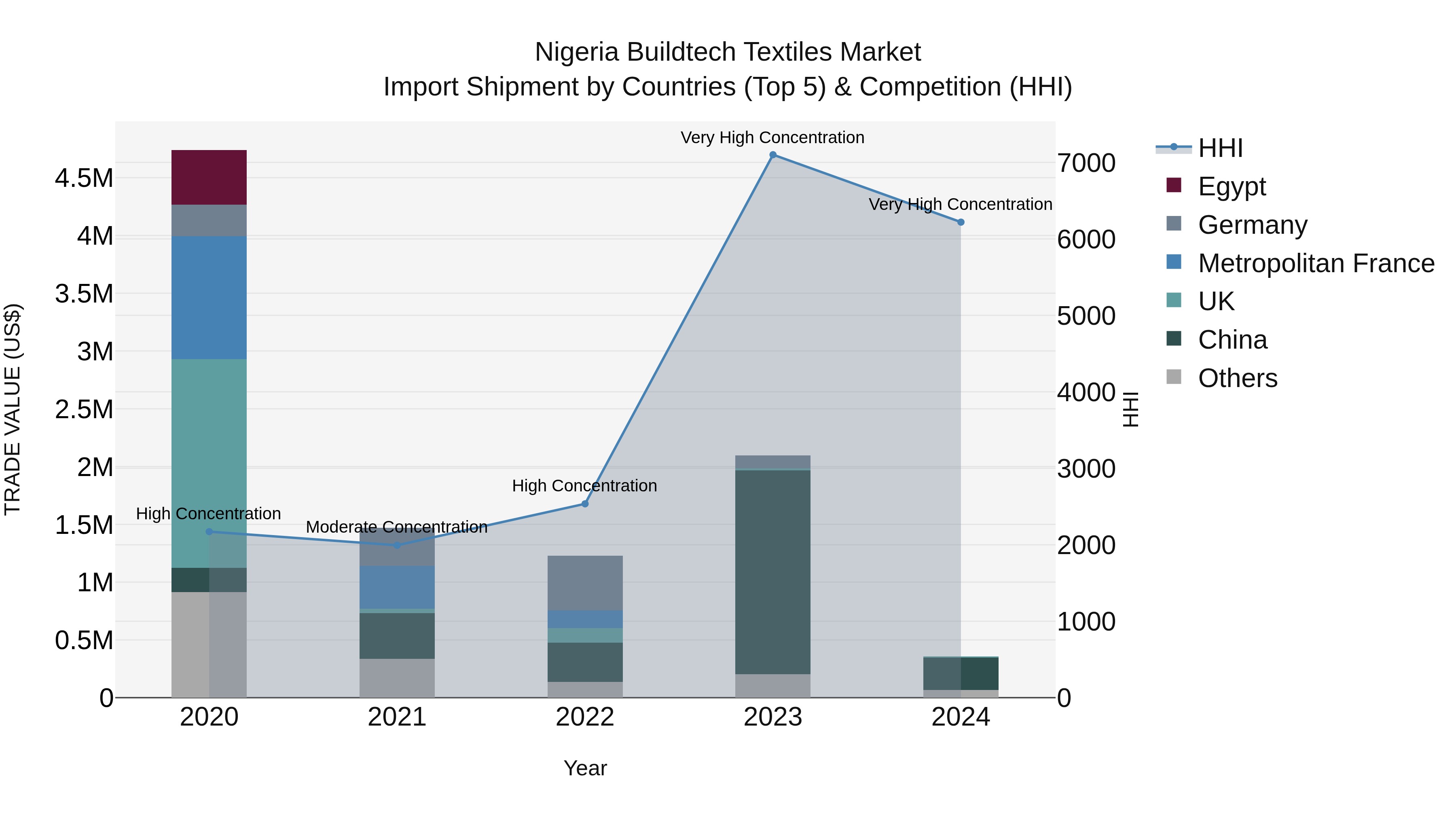The height and width of the screenshot is (819, 1456).
Task: Toggle the UK legend entry
Action: click(x=1200, y=301)
